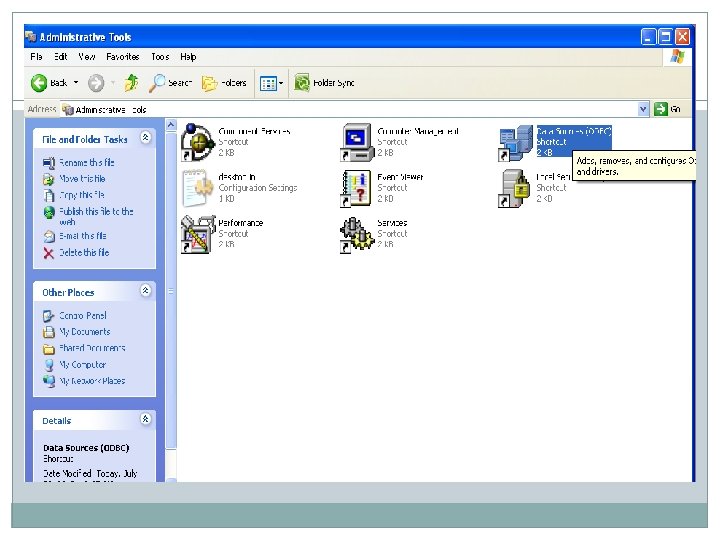Select the Event Viewer label text

click(x=400, y=177)
